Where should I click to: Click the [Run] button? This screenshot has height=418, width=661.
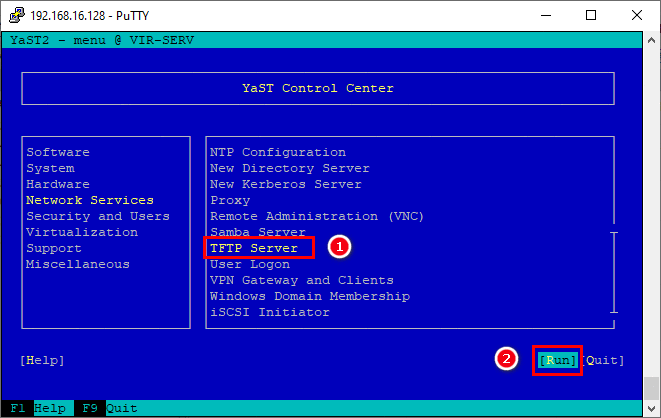click(558, 360)
